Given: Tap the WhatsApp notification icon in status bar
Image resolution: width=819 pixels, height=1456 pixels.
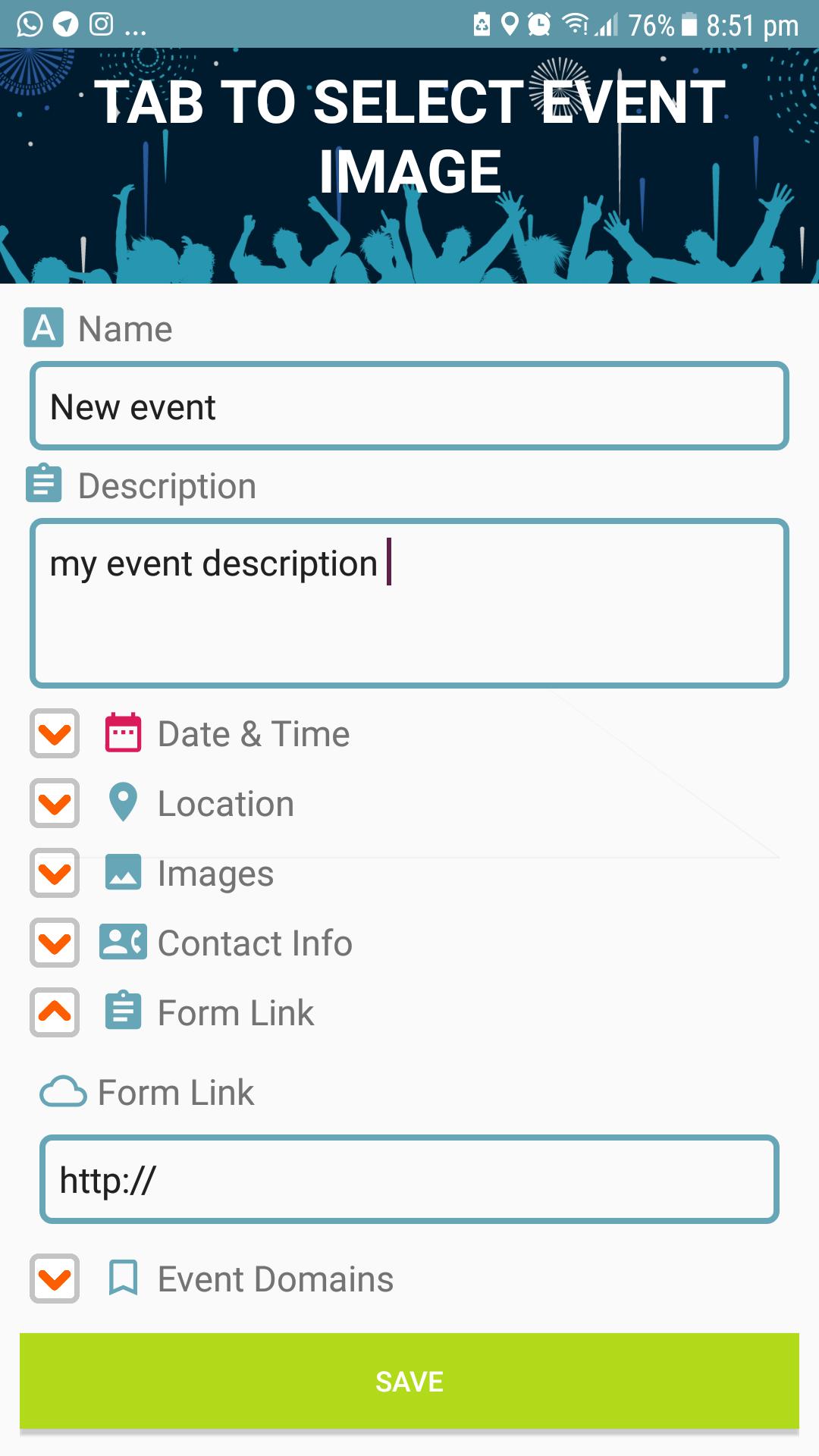Looking at the screenshot, I should tap(30, 24).
